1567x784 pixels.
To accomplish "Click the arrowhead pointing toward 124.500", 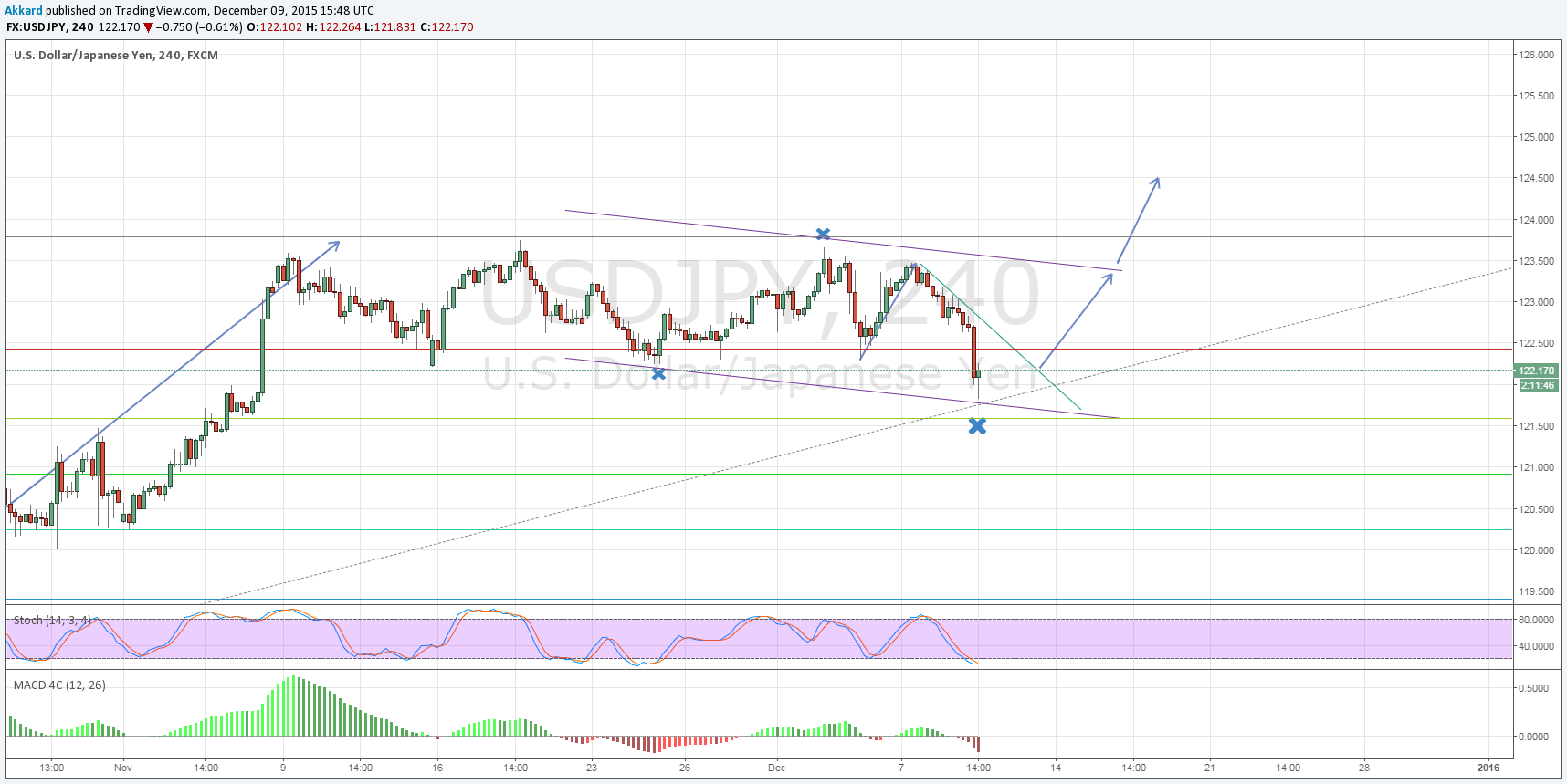I will coord(1155,182).
